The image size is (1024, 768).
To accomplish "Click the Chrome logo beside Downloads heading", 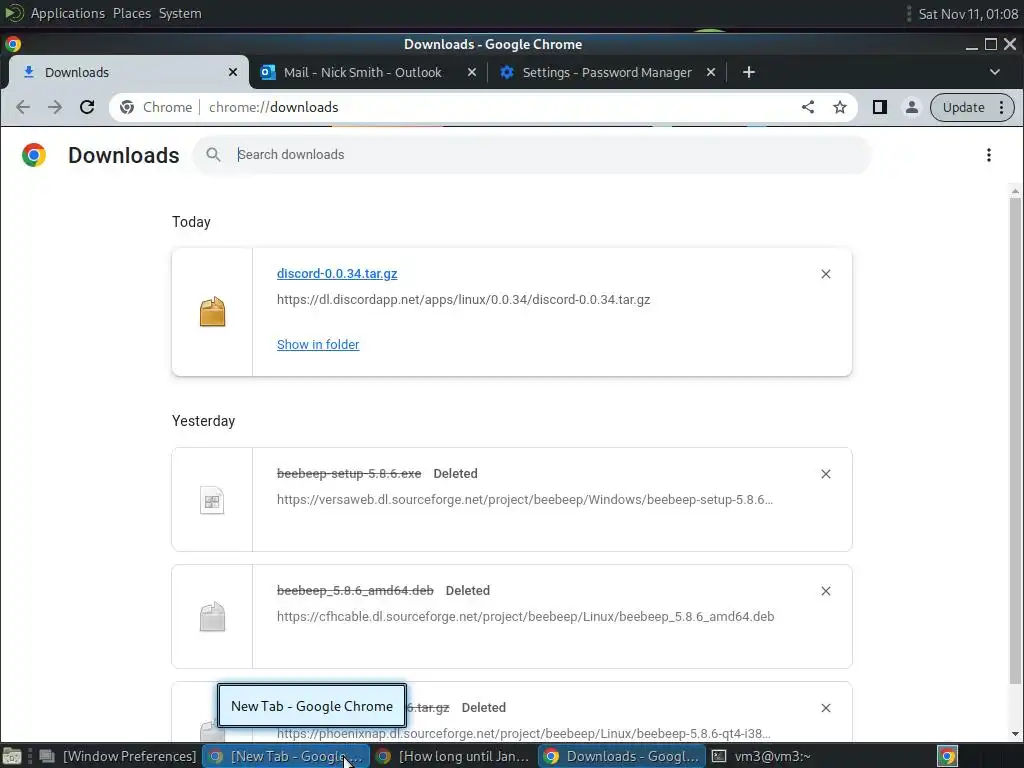I will (33, 155).
